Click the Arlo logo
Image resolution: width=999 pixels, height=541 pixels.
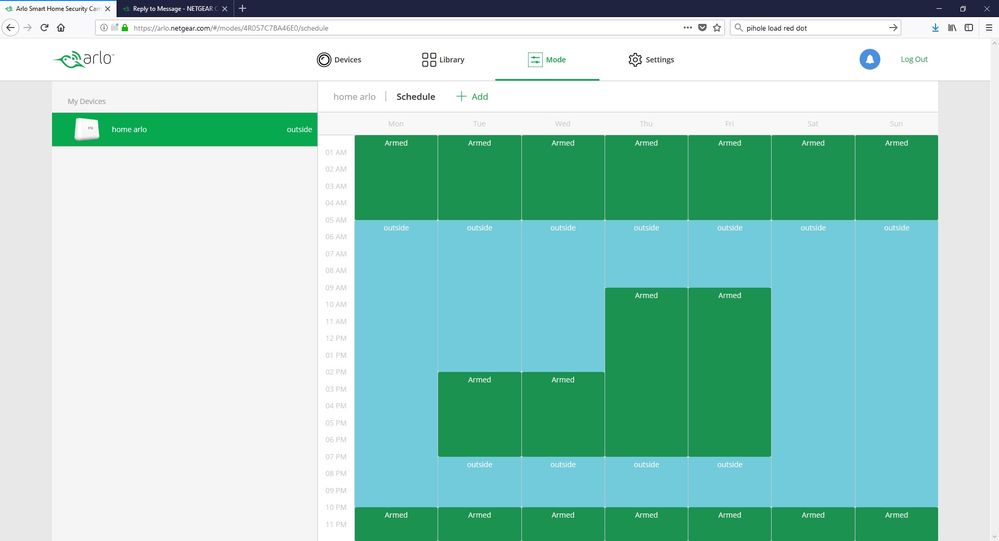pyautogui.click(x=83, y=59)
